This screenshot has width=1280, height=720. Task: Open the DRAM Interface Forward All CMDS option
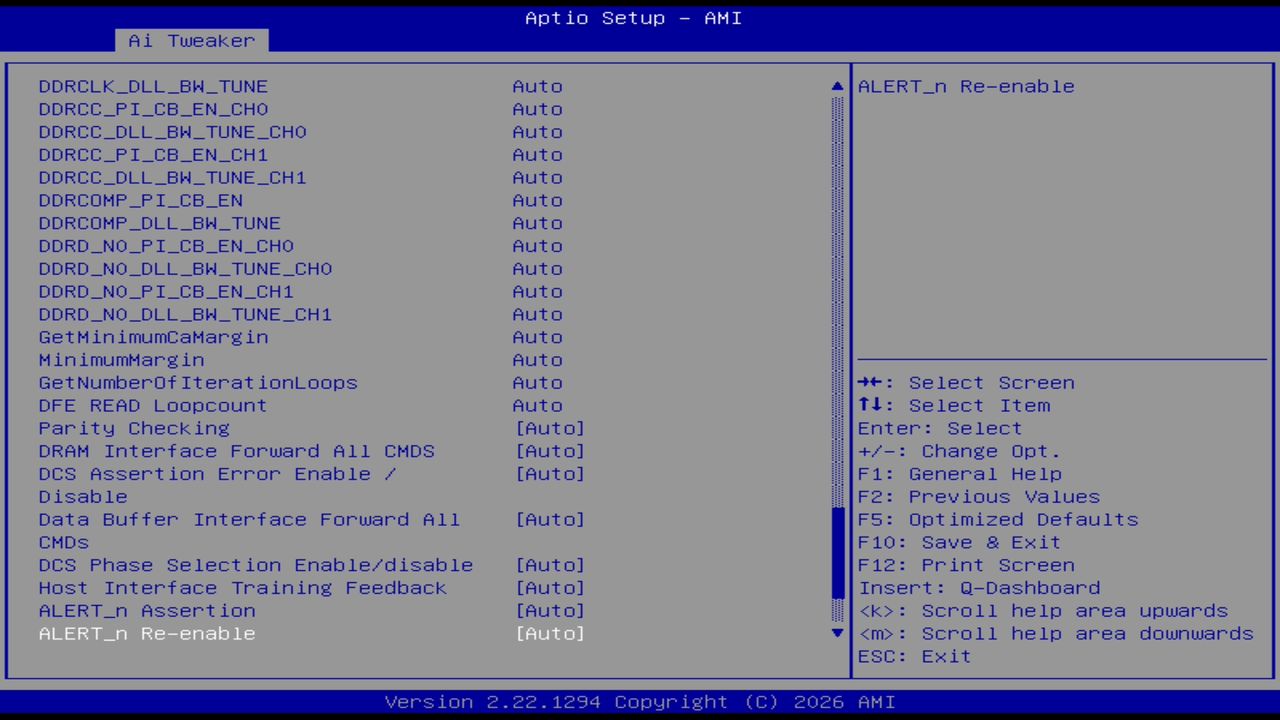236,451
